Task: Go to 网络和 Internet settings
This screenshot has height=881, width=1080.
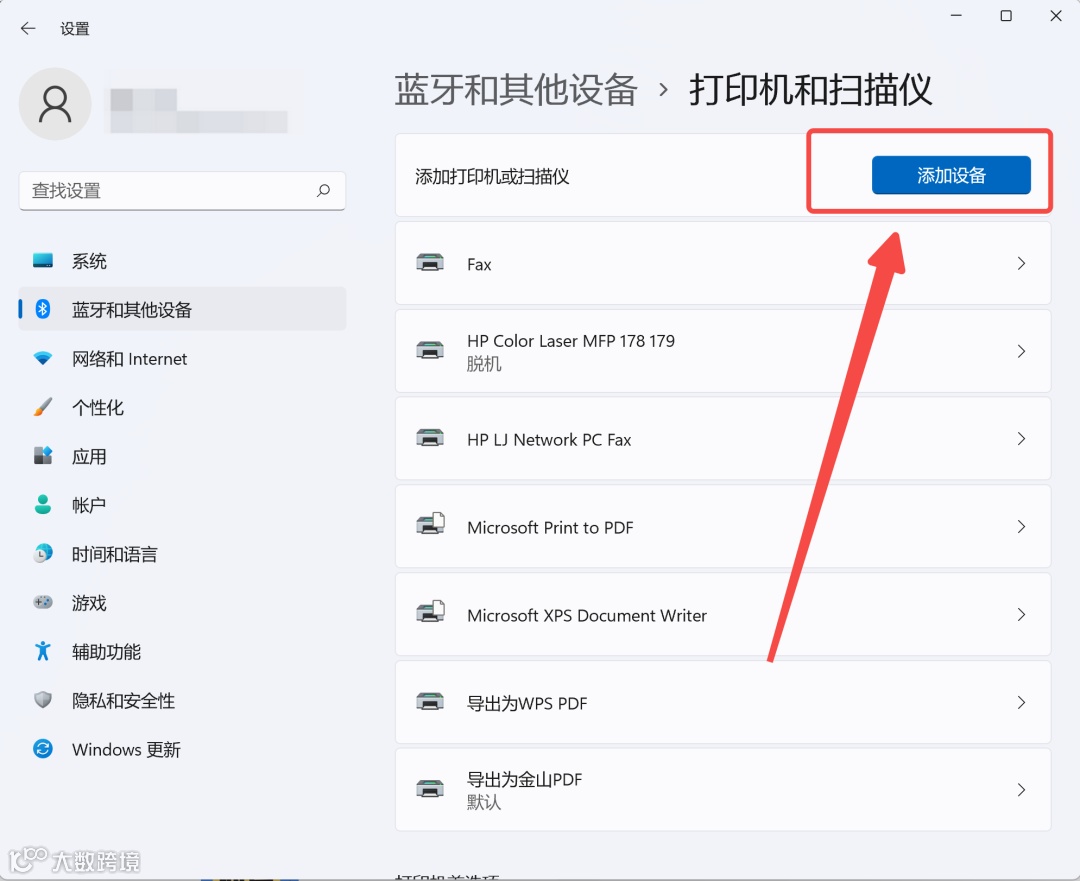Action: tap(182, 358)
